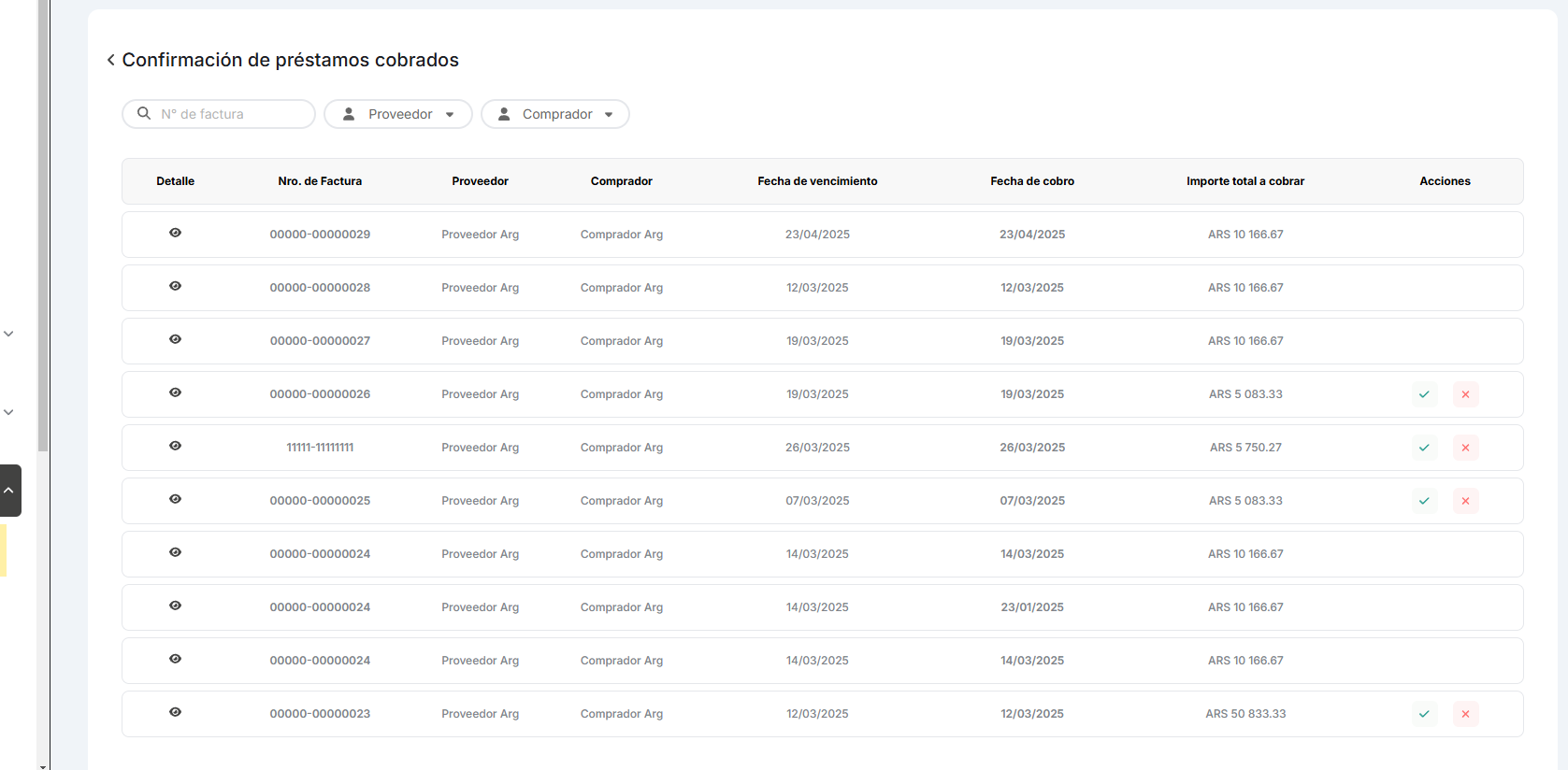The height and width of the screenshot is (770, 1568).
Task: View details of invoice 00000-00000028
Action: coord(175,286)
